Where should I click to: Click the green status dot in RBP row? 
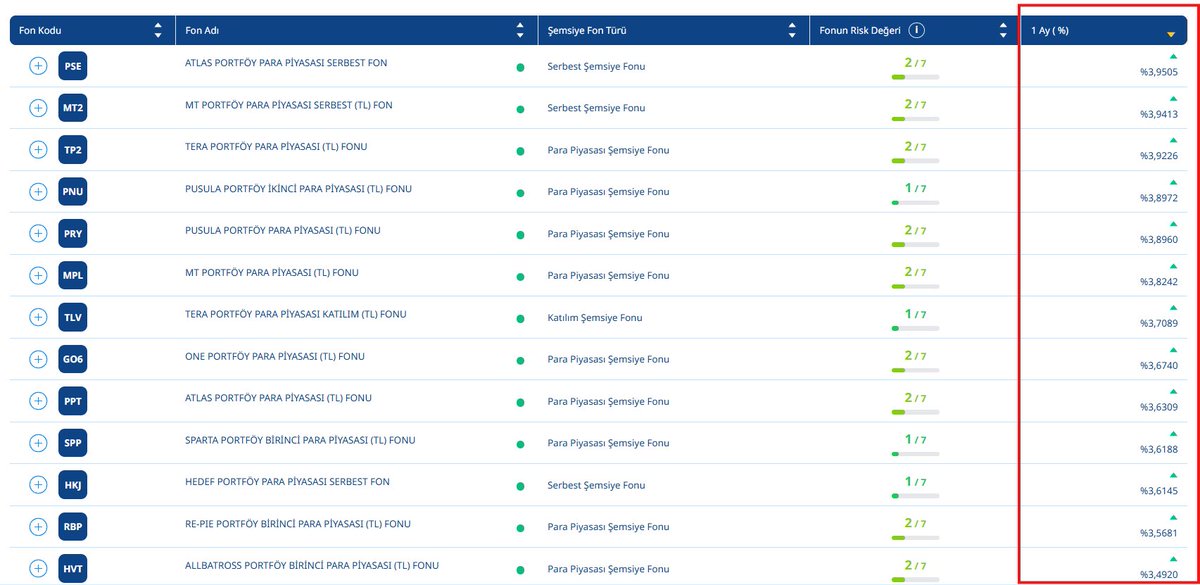pyautogui.click(x=520, y=527)
